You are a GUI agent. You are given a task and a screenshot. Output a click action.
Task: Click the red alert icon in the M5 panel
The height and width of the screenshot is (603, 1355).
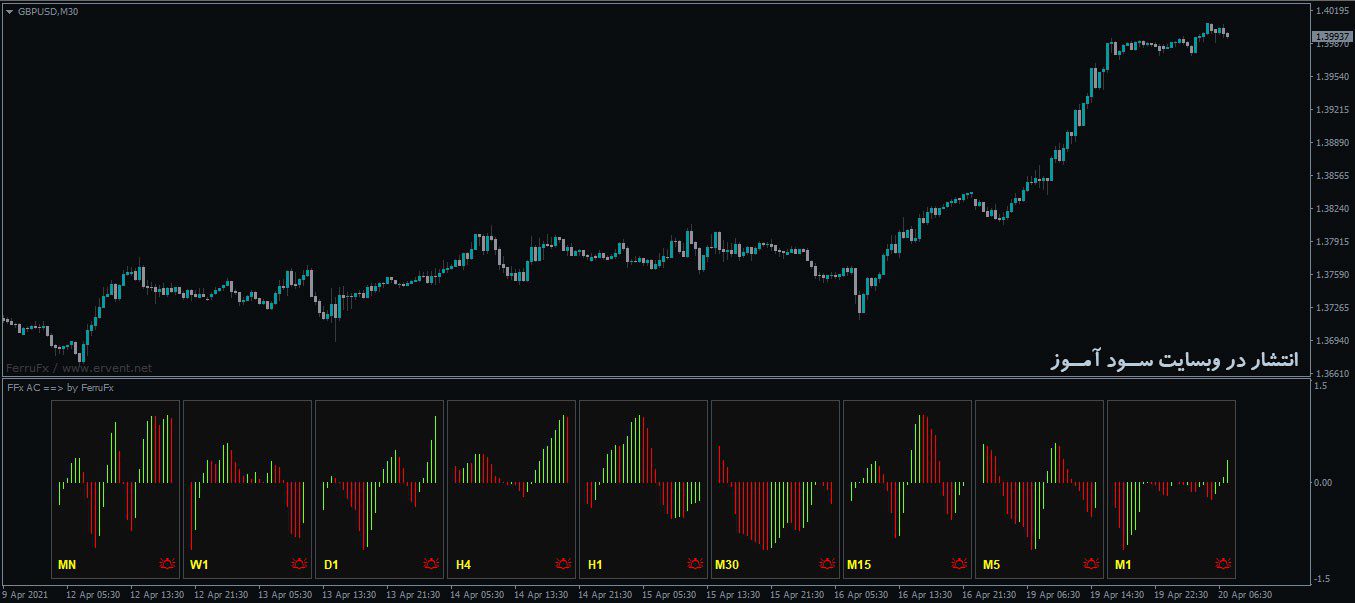pos(1091,565)
